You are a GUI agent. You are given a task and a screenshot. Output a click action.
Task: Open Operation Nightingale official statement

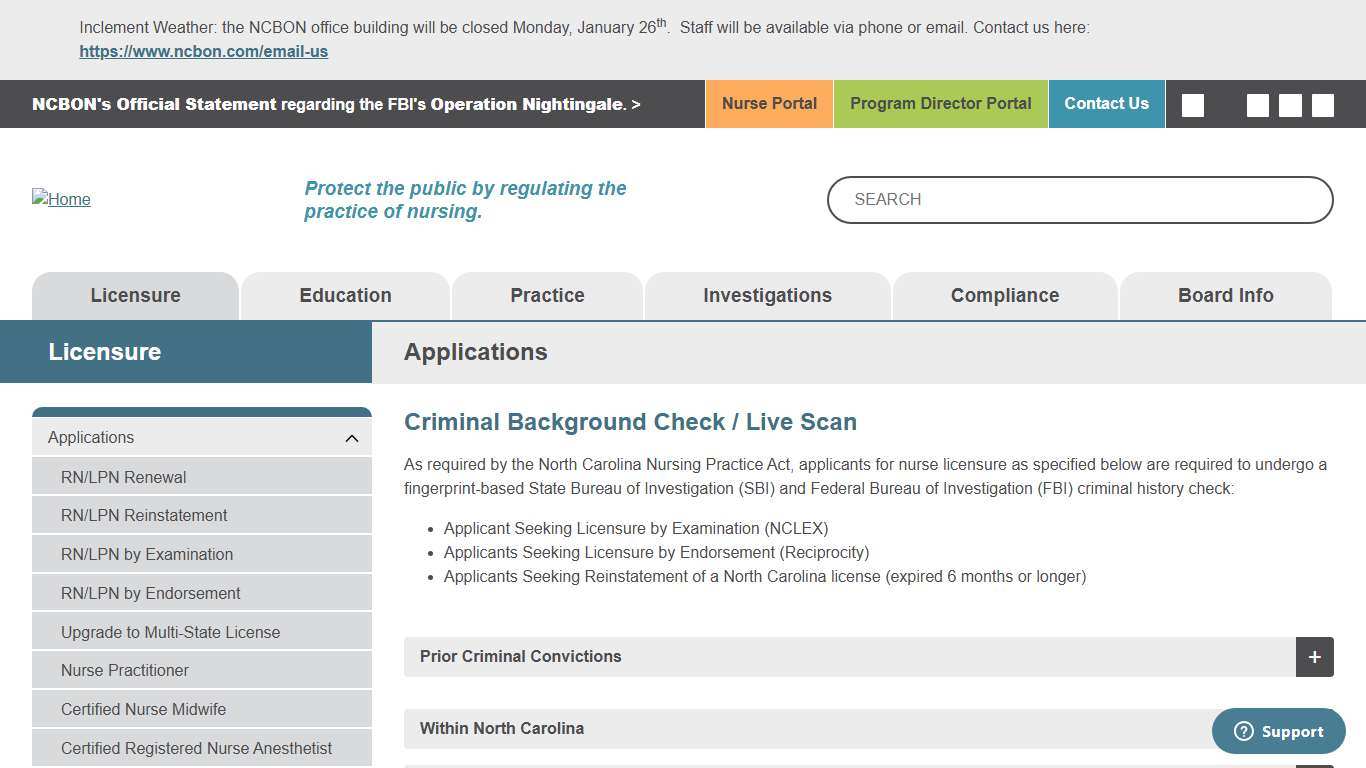pyautogui.click(x=337, y=103)
